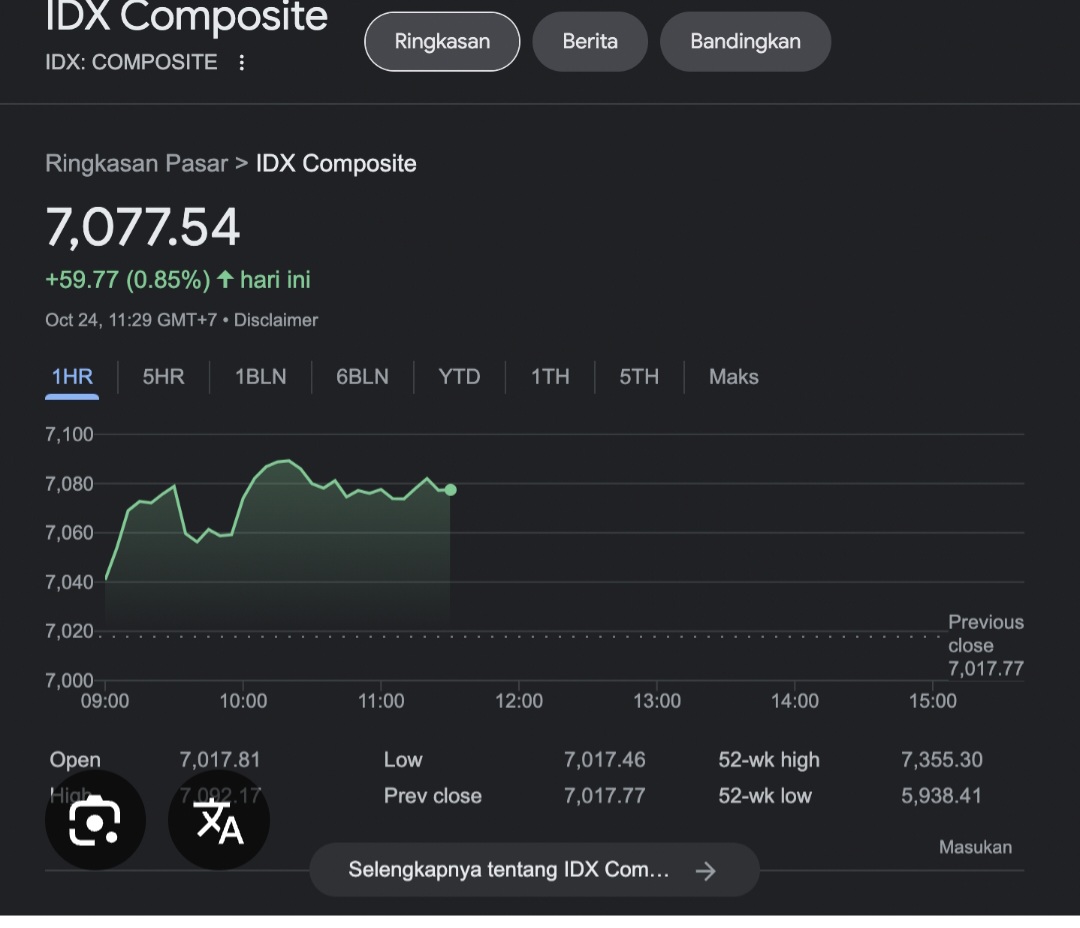Select the YTD chart range
This screenshot has height=928, width=1080.
tap(459, 377)
